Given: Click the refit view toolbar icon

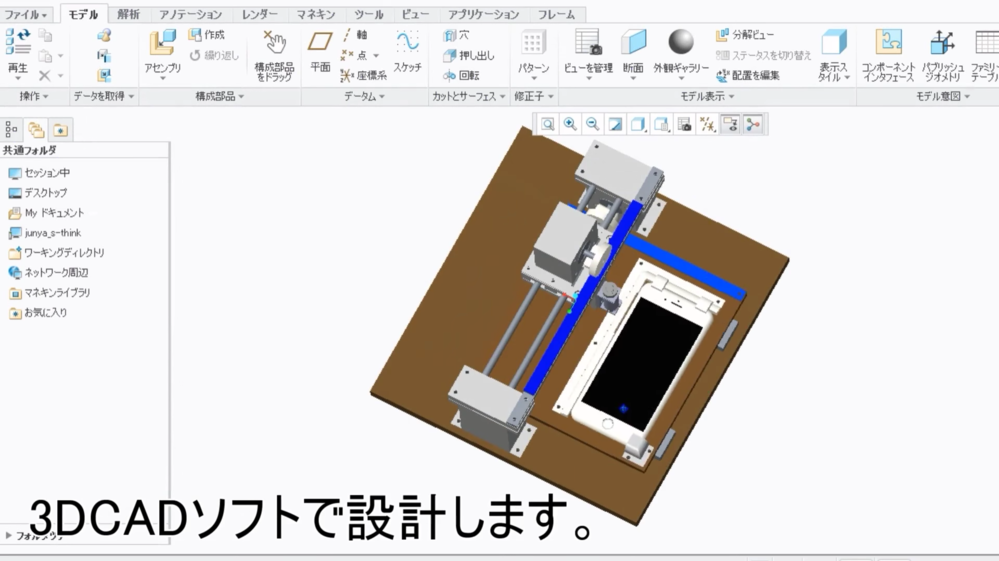Looking at the screenshot, I should pos(548,125).
